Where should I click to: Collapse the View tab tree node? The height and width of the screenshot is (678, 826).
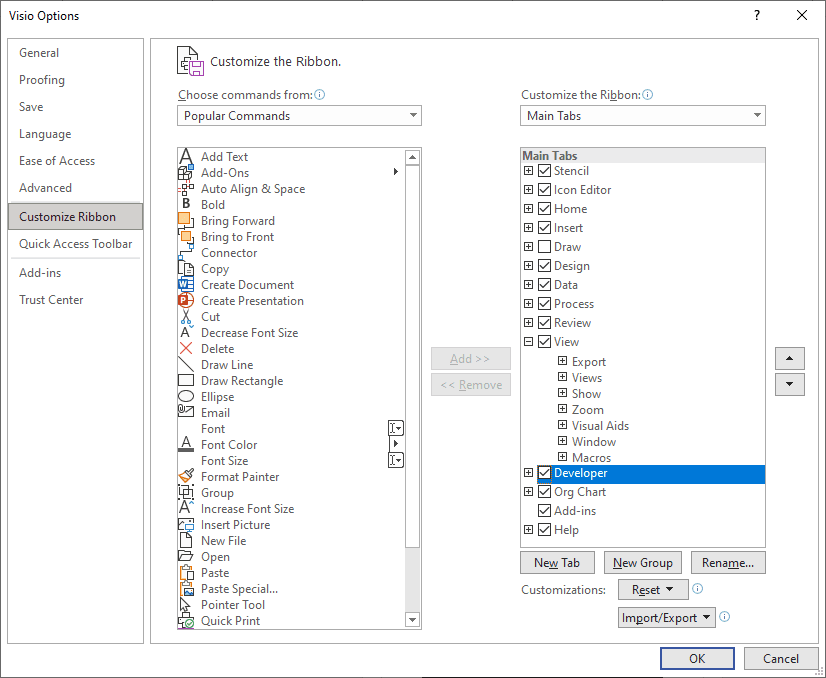[x=529, y=342]
